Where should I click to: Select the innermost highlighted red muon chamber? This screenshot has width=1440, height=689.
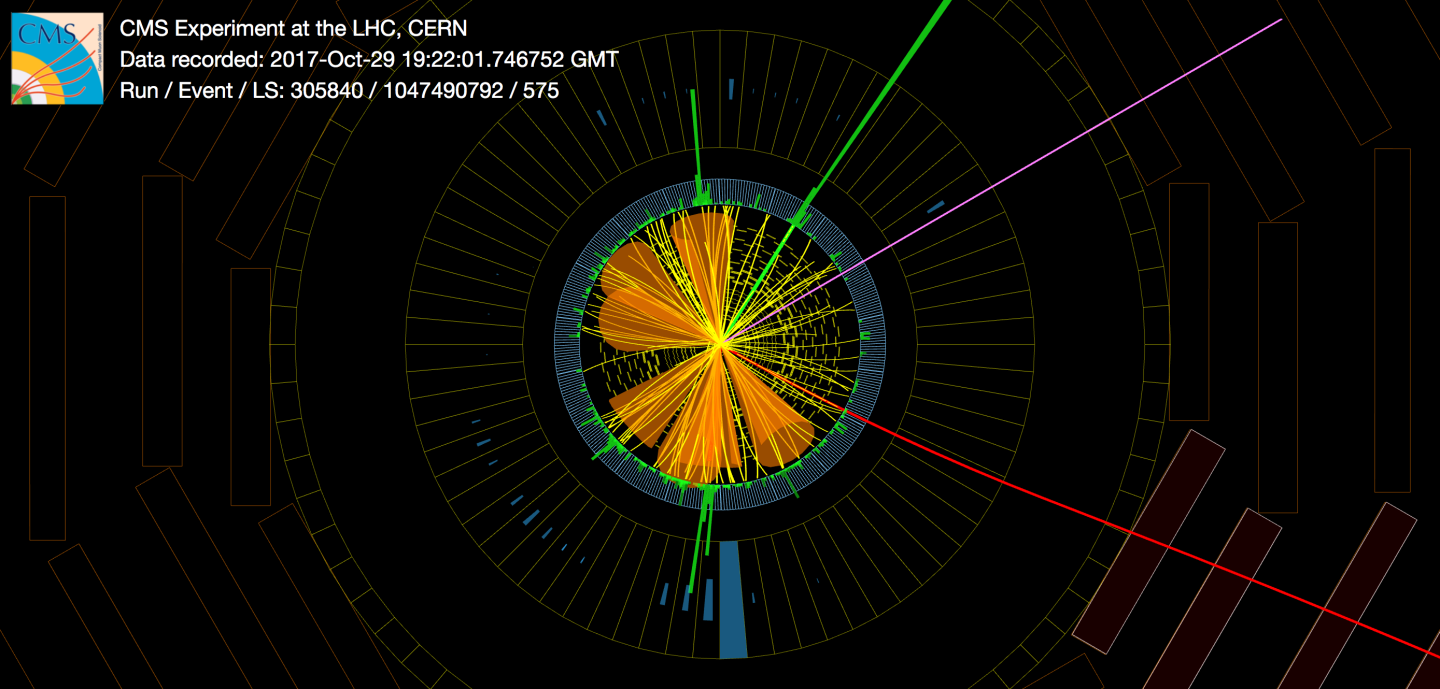pos(1148,541)
